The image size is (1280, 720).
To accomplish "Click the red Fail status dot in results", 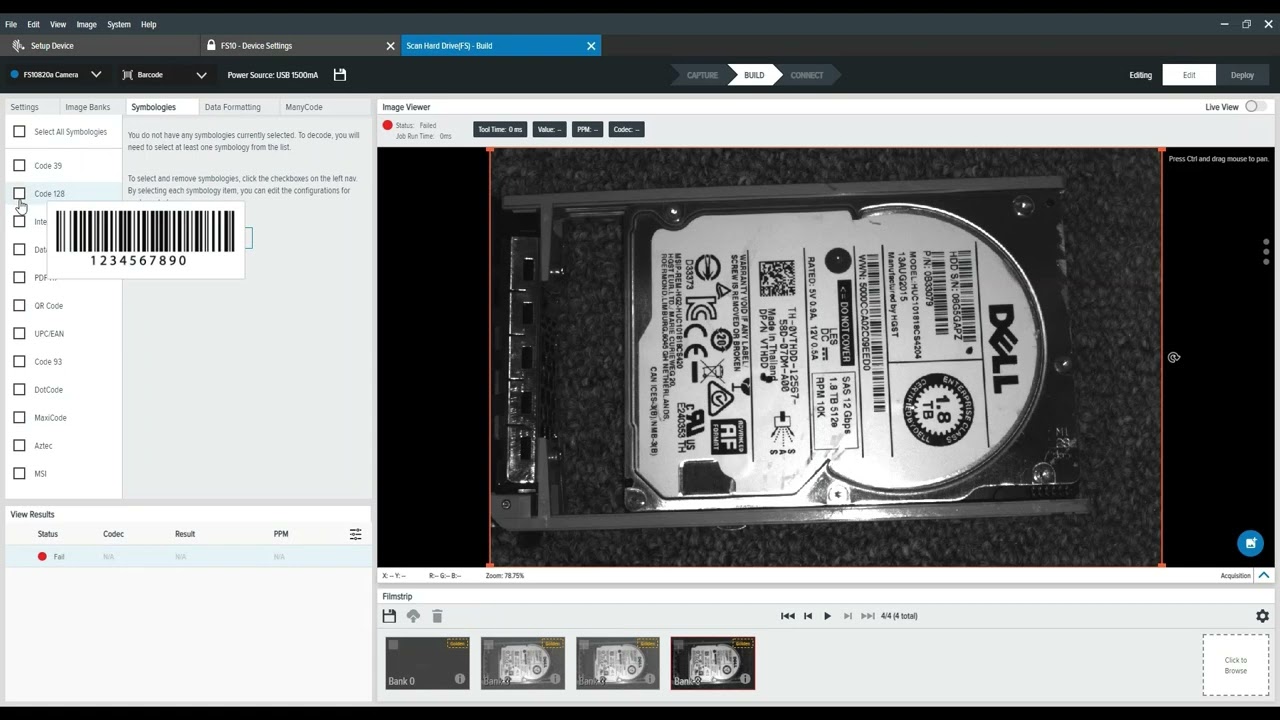I will 42,556.
